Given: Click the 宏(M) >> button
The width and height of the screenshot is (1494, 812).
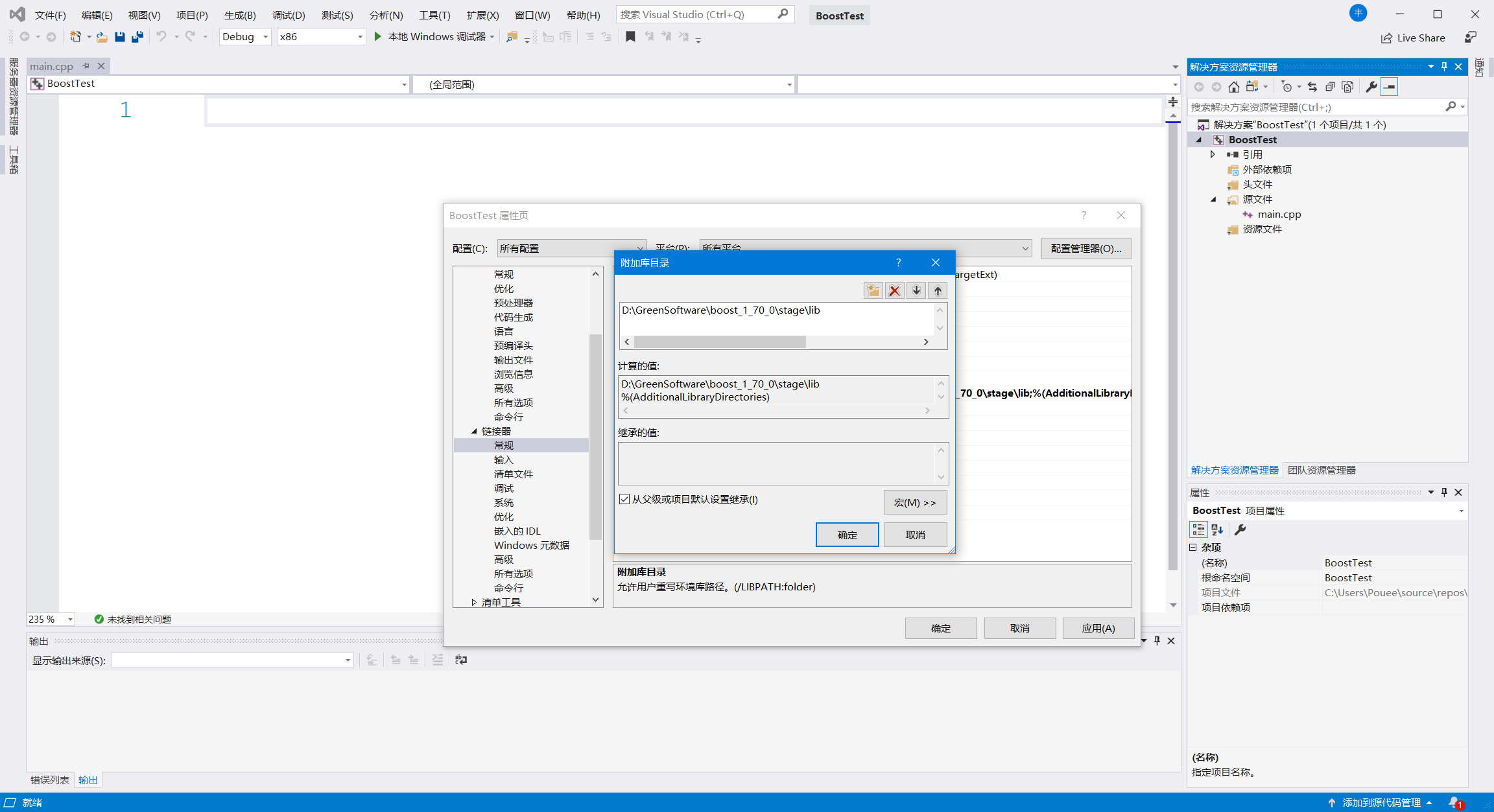Looking at the screenshot, I should click(914, 502).
